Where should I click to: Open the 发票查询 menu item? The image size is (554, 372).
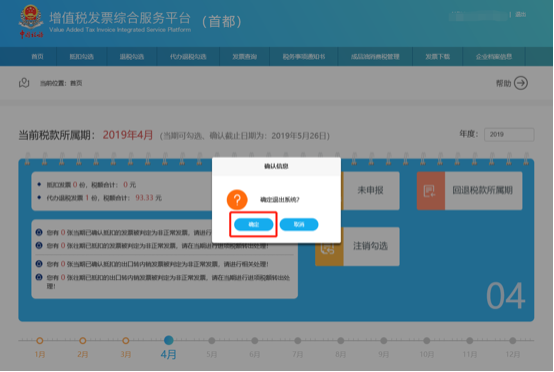click(x=244, y=57)
